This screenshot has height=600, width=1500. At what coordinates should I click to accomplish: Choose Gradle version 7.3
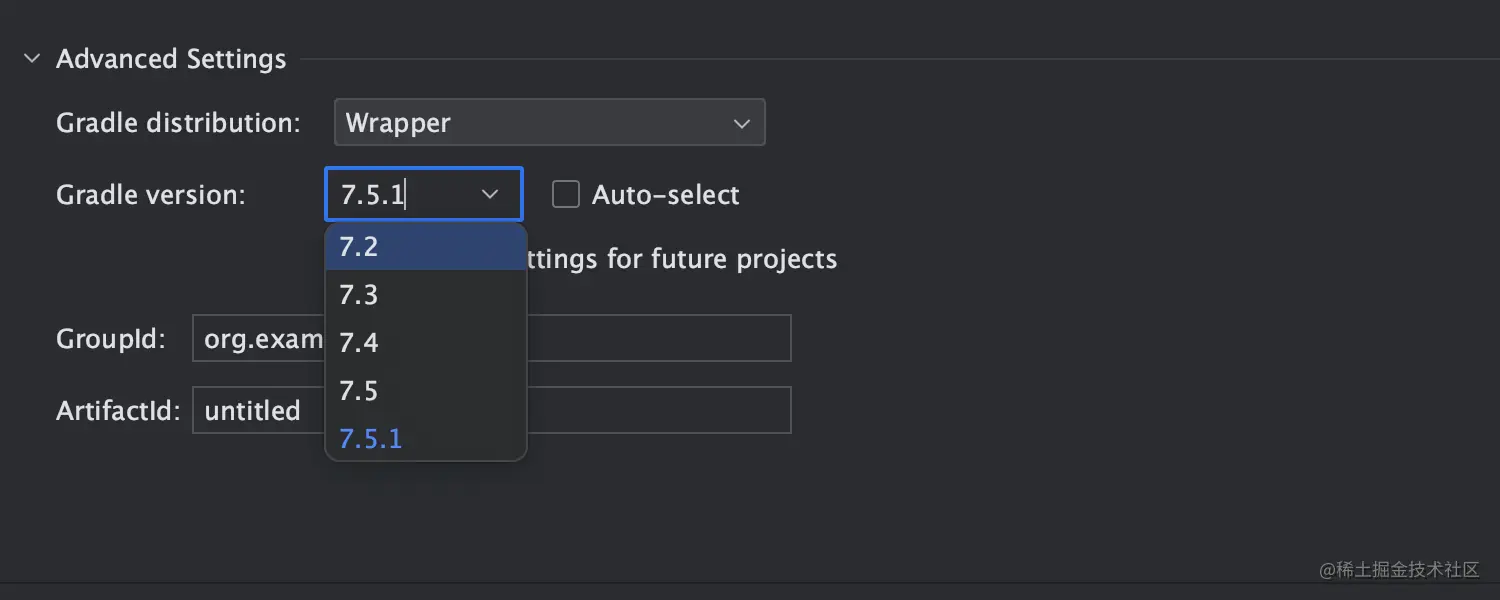point(426,295)
